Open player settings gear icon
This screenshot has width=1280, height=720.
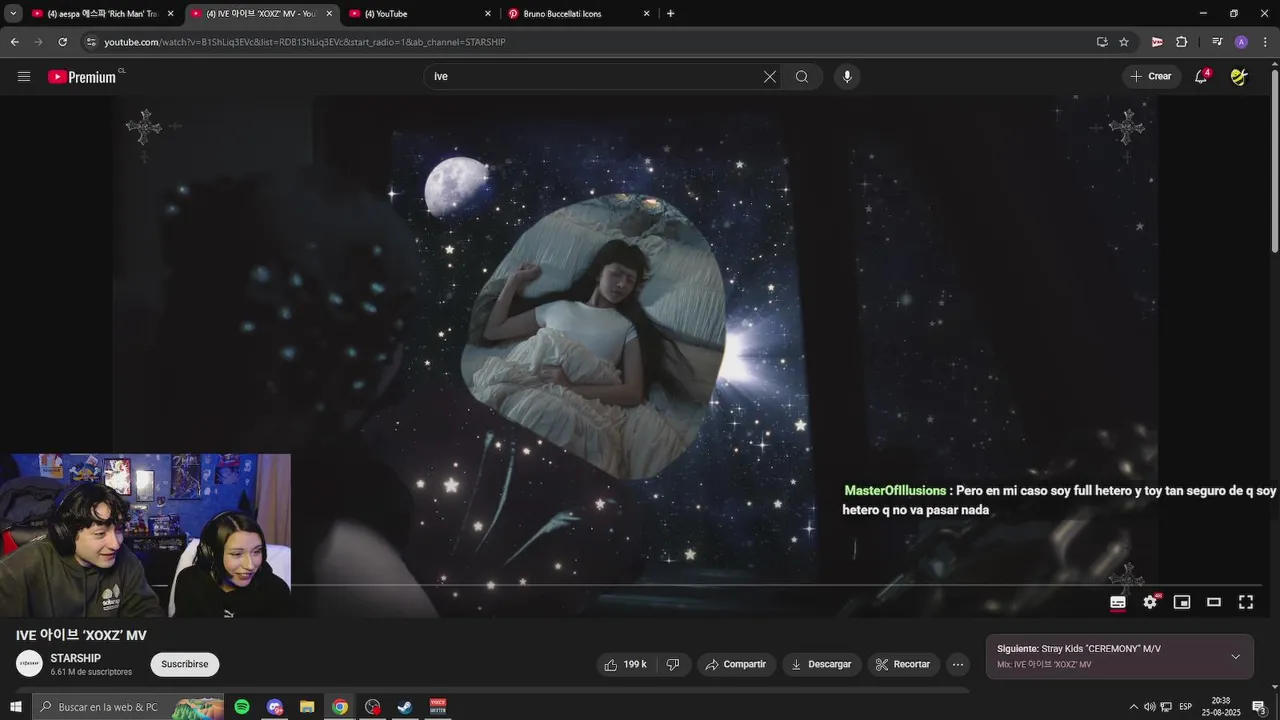[x=1150, y=602]
